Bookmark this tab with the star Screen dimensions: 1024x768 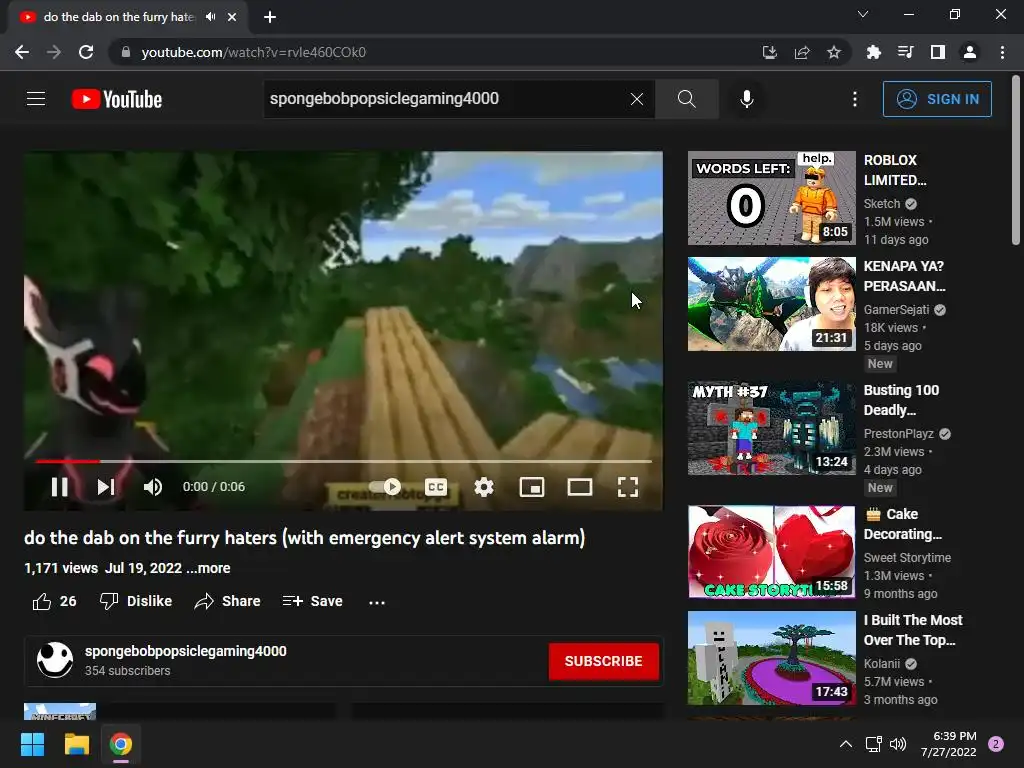click(x=834, y=52)
